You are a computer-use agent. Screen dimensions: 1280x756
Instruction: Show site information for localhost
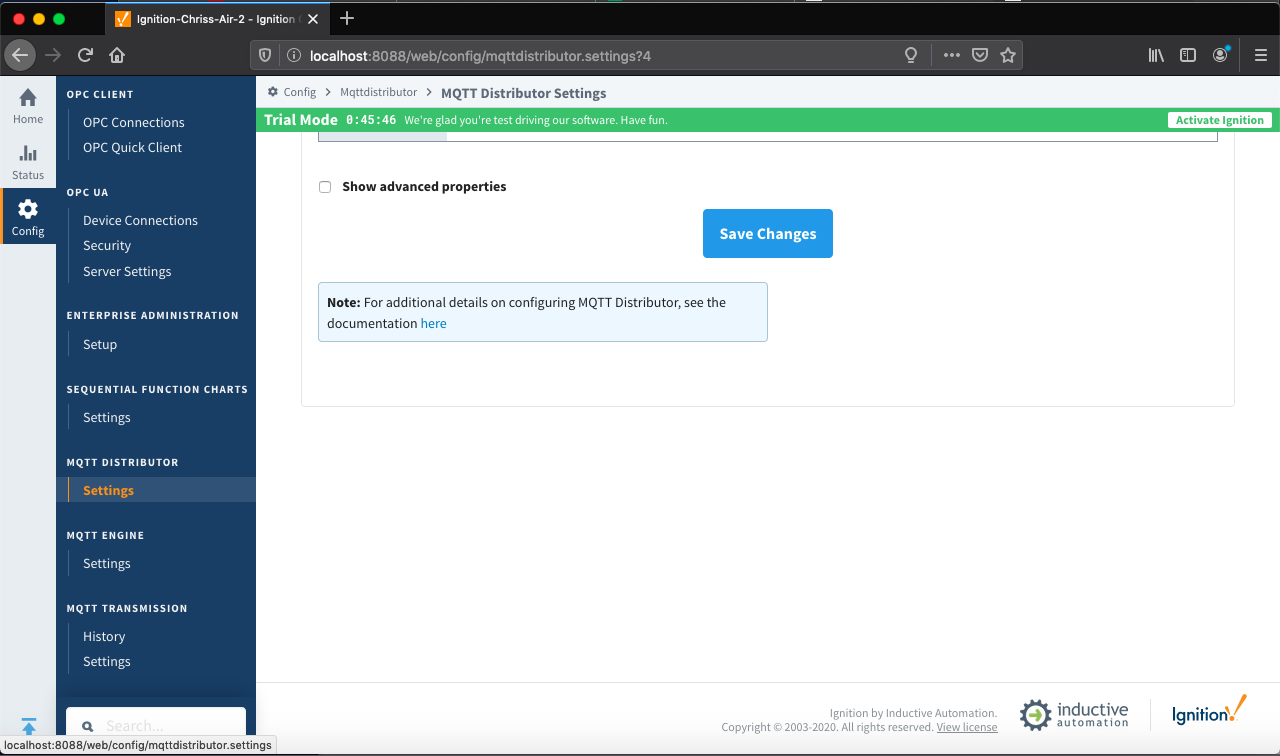pos(293,56)
